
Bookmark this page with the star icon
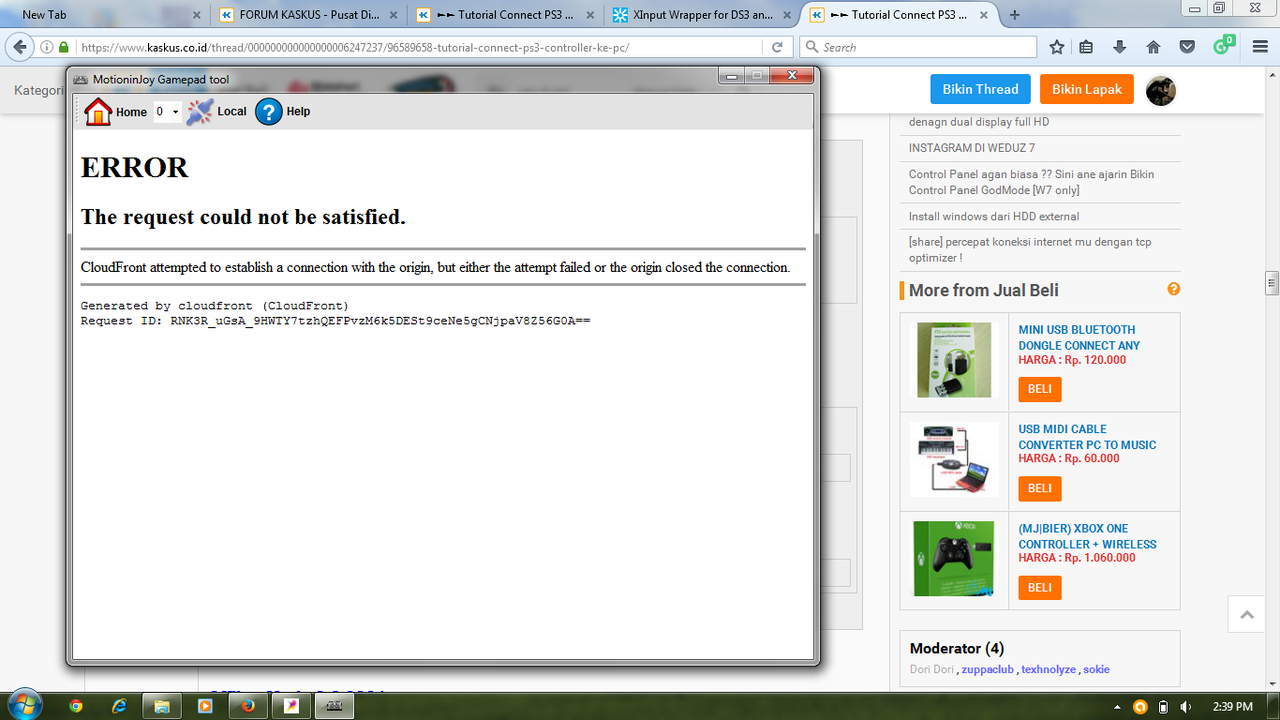1057,47
